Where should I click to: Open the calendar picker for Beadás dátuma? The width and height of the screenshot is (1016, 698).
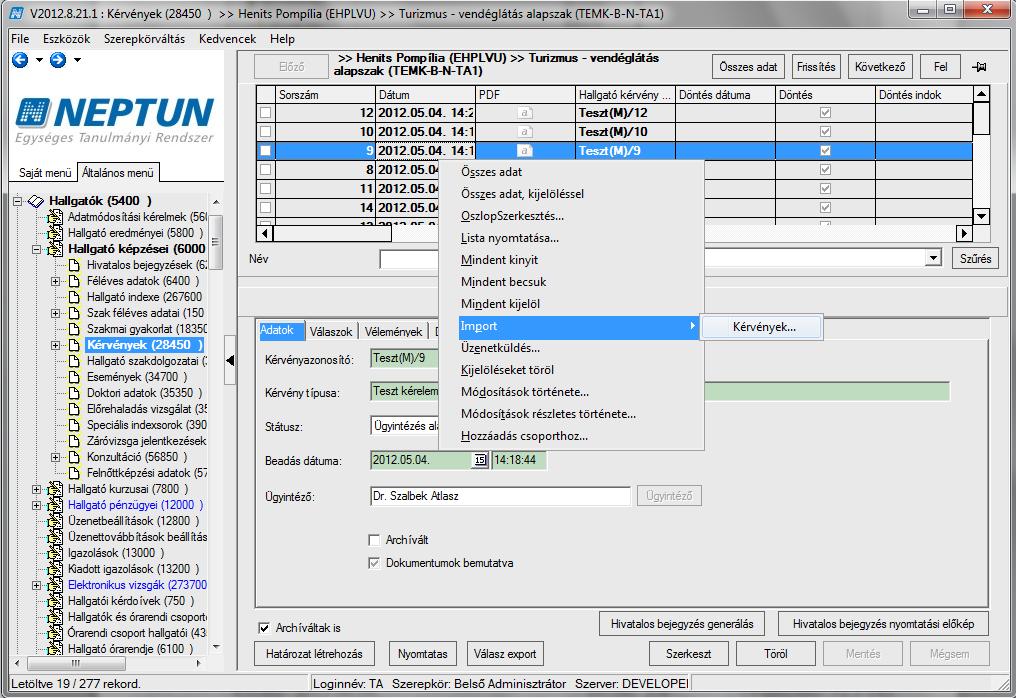pos(479,460)
